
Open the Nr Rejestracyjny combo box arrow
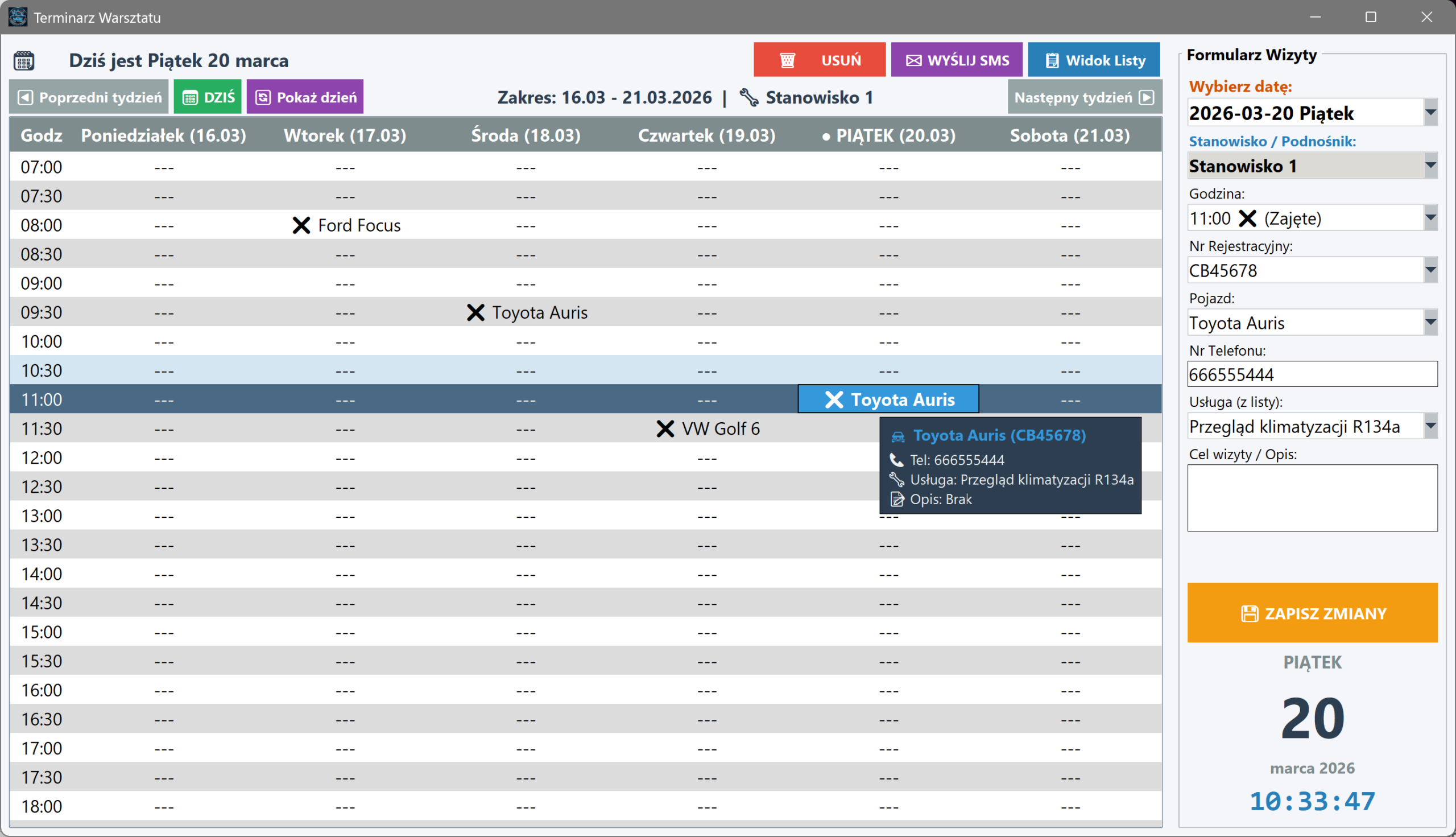[x=1430, y=270]
